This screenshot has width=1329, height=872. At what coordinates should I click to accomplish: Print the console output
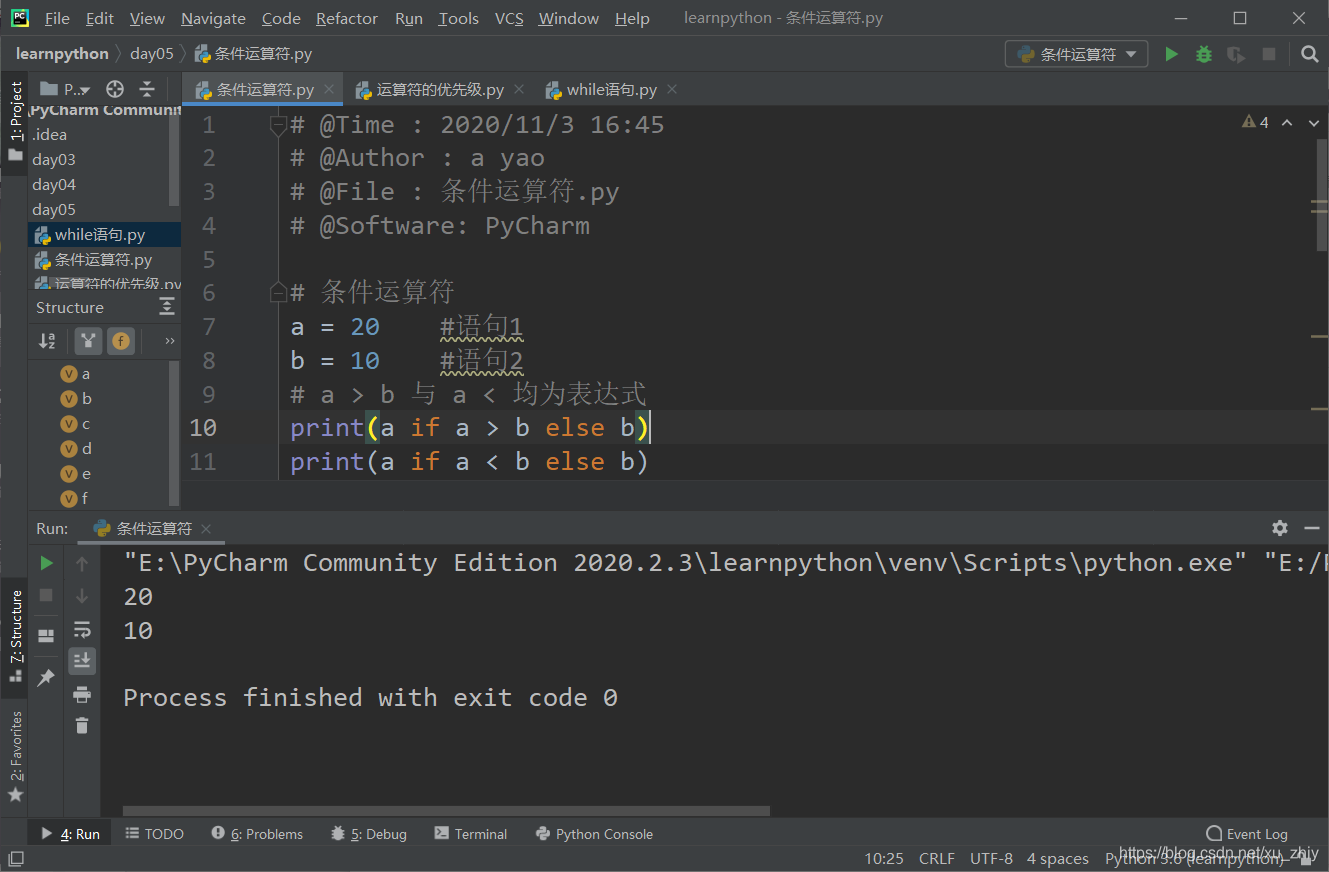pos(82,694)
